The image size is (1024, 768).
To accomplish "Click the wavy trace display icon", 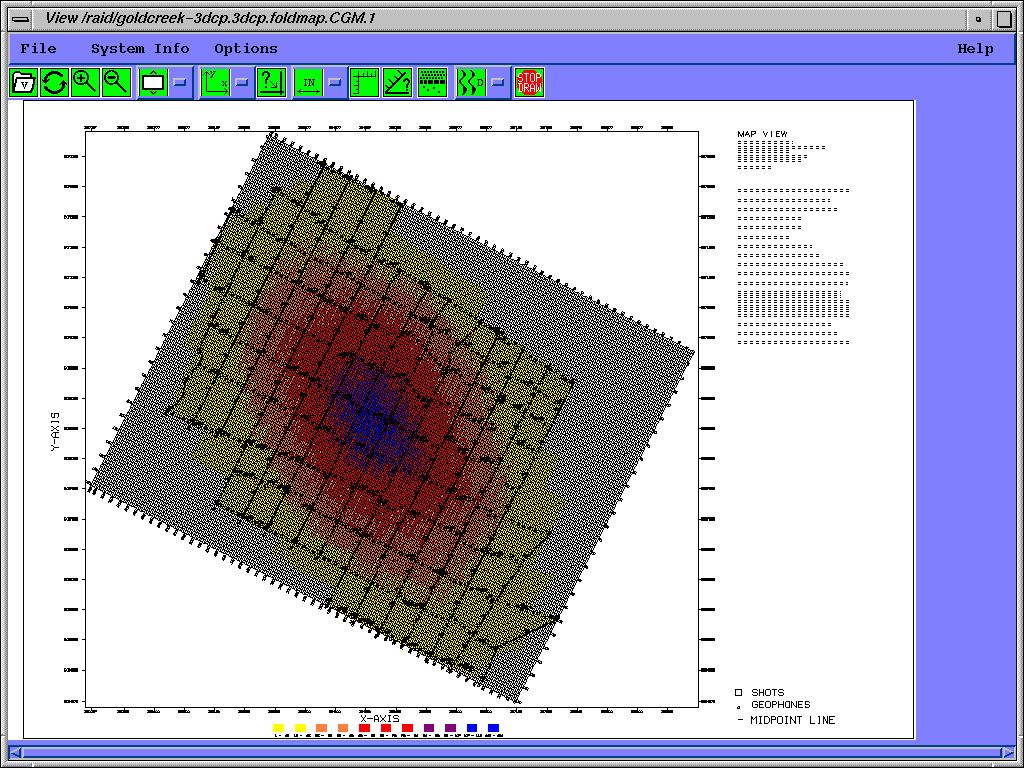I will tap(471, 83).
